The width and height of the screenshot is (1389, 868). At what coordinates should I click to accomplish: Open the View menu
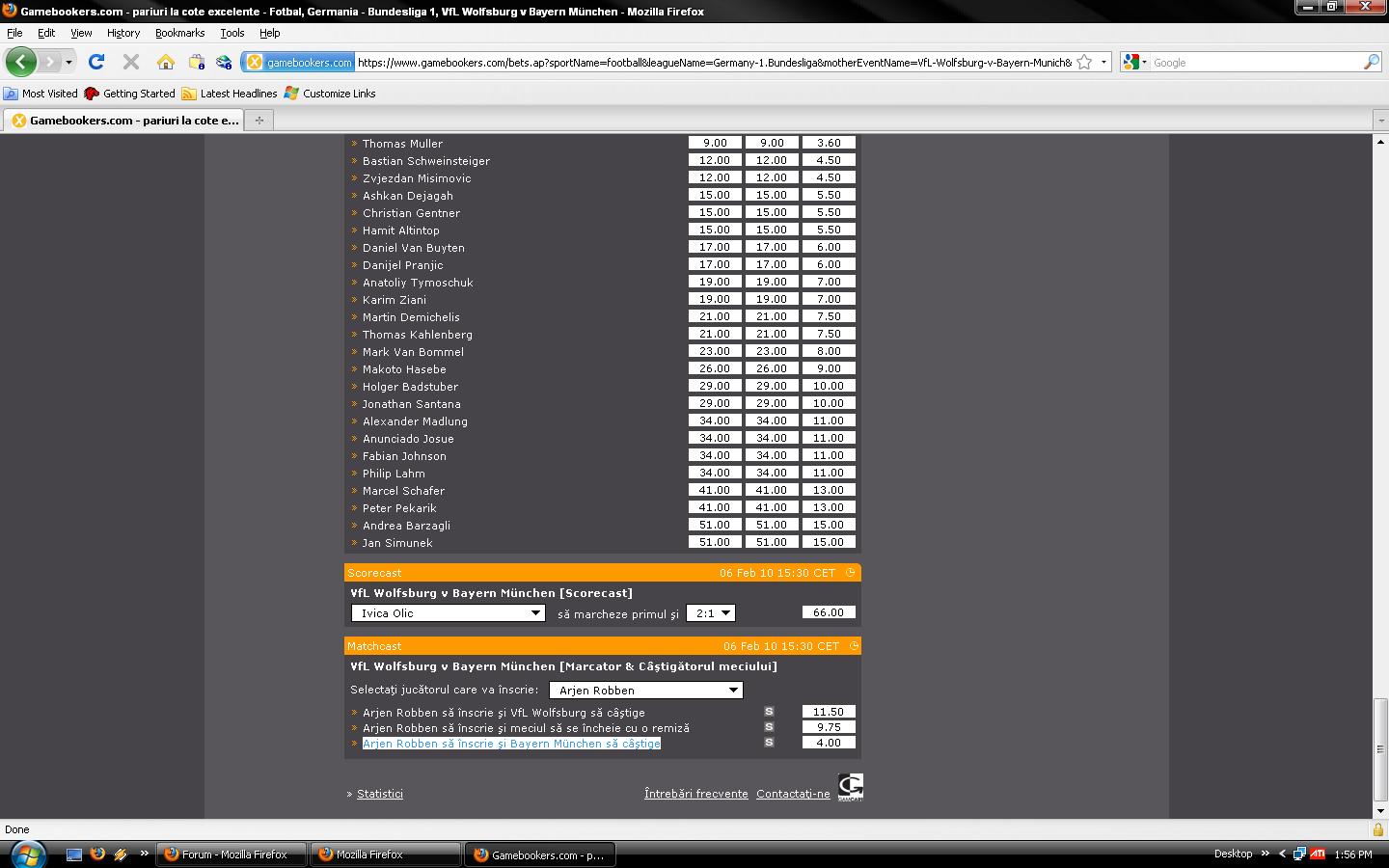pyautogui.click(x=81, y=33)
